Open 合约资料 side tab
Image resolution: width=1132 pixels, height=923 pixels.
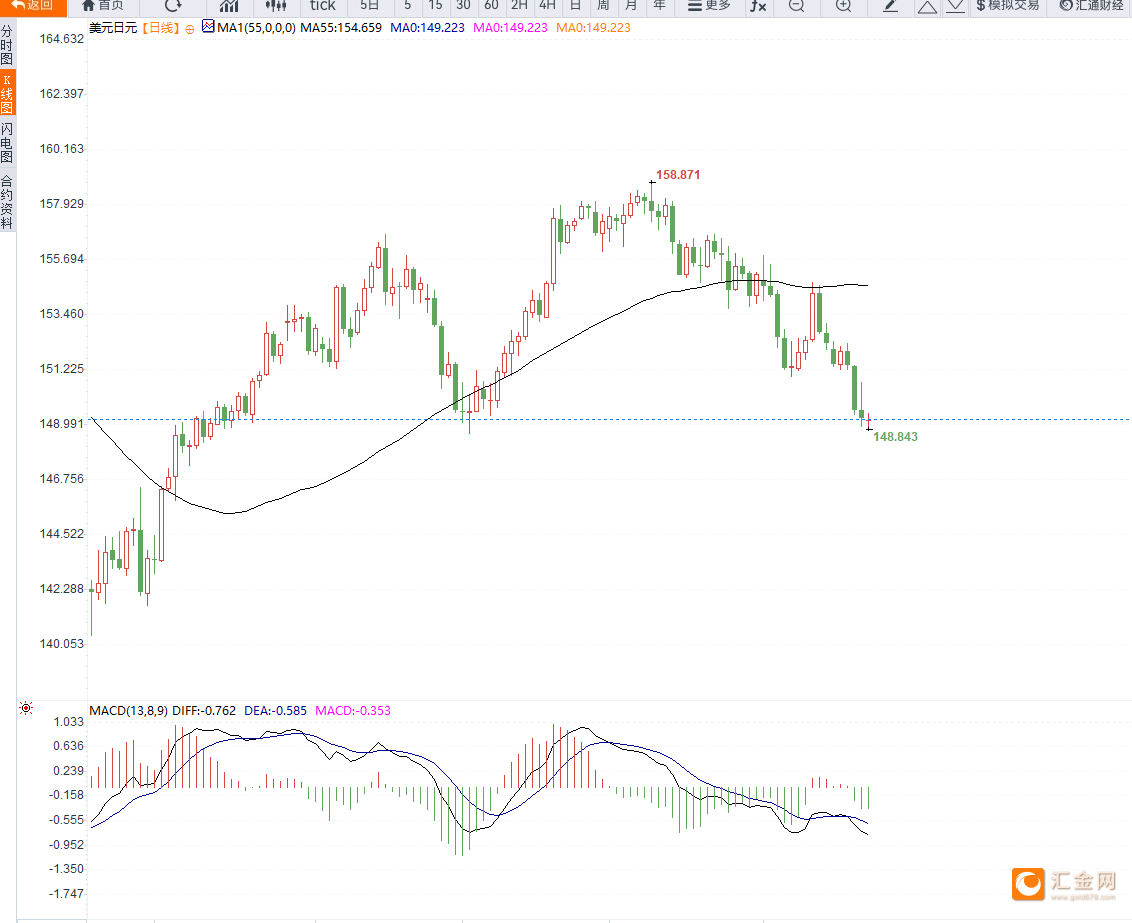coord(7,201)
